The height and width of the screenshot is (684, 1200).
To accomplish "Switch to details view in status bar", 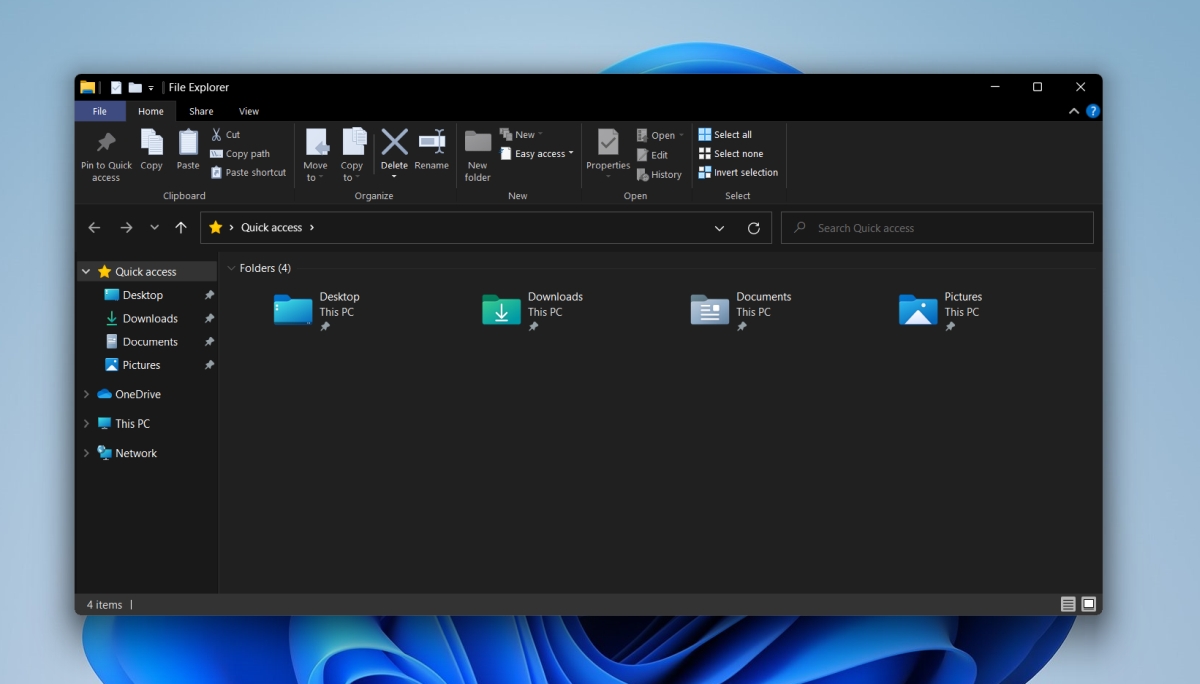I will coord(1068,604).
